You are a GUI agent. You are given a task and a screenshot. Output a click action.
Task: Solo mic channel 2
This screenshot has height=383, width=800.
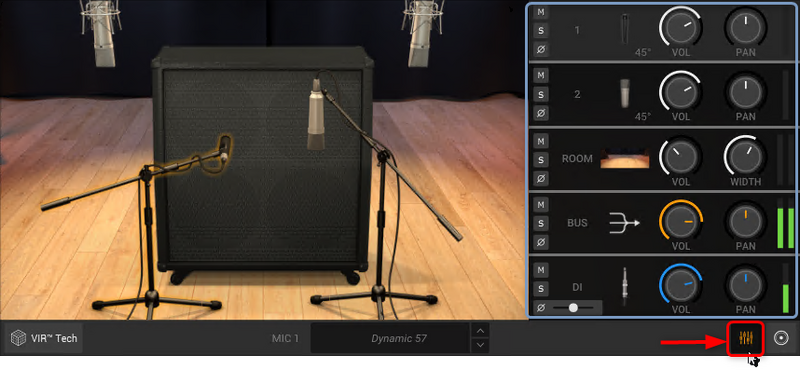click(541, 94)
